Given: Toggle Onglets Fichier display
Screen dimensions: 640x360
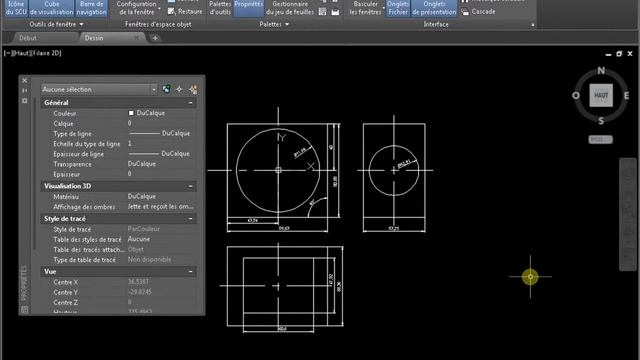Looking at the screenshot, I should click(398, 8).
